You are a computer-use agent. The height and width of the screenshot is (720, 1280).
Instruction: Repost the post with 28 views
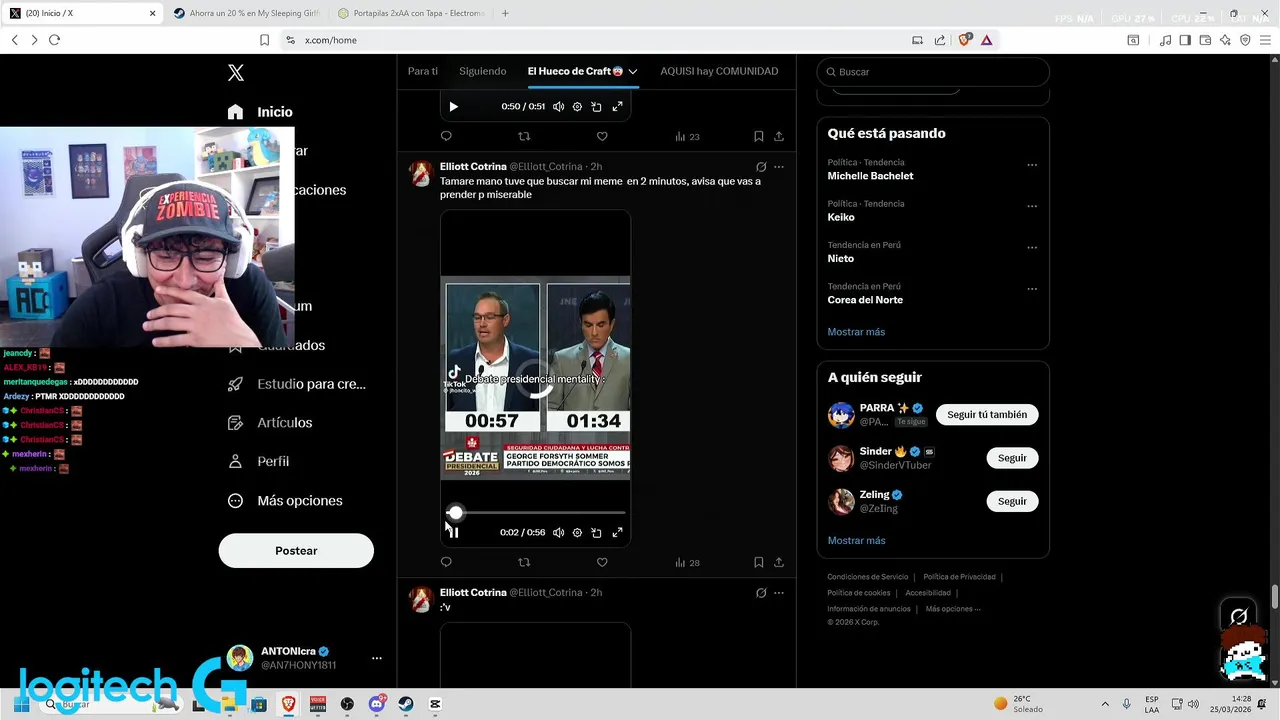click(x=524, y=563)
